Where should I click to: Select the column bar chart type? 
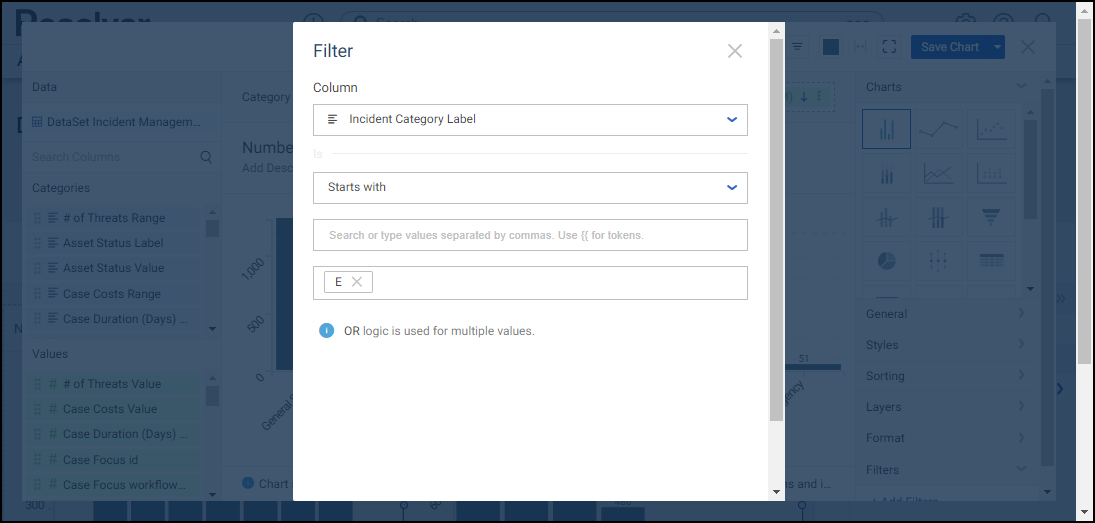886,130
